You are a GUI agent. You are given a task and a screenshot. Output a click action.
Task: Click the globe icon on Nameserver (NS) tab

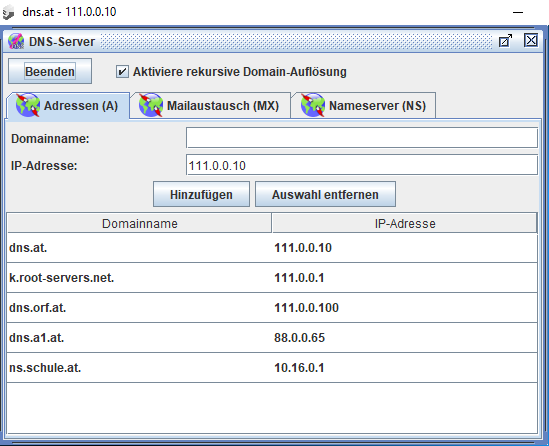point(313,105)
